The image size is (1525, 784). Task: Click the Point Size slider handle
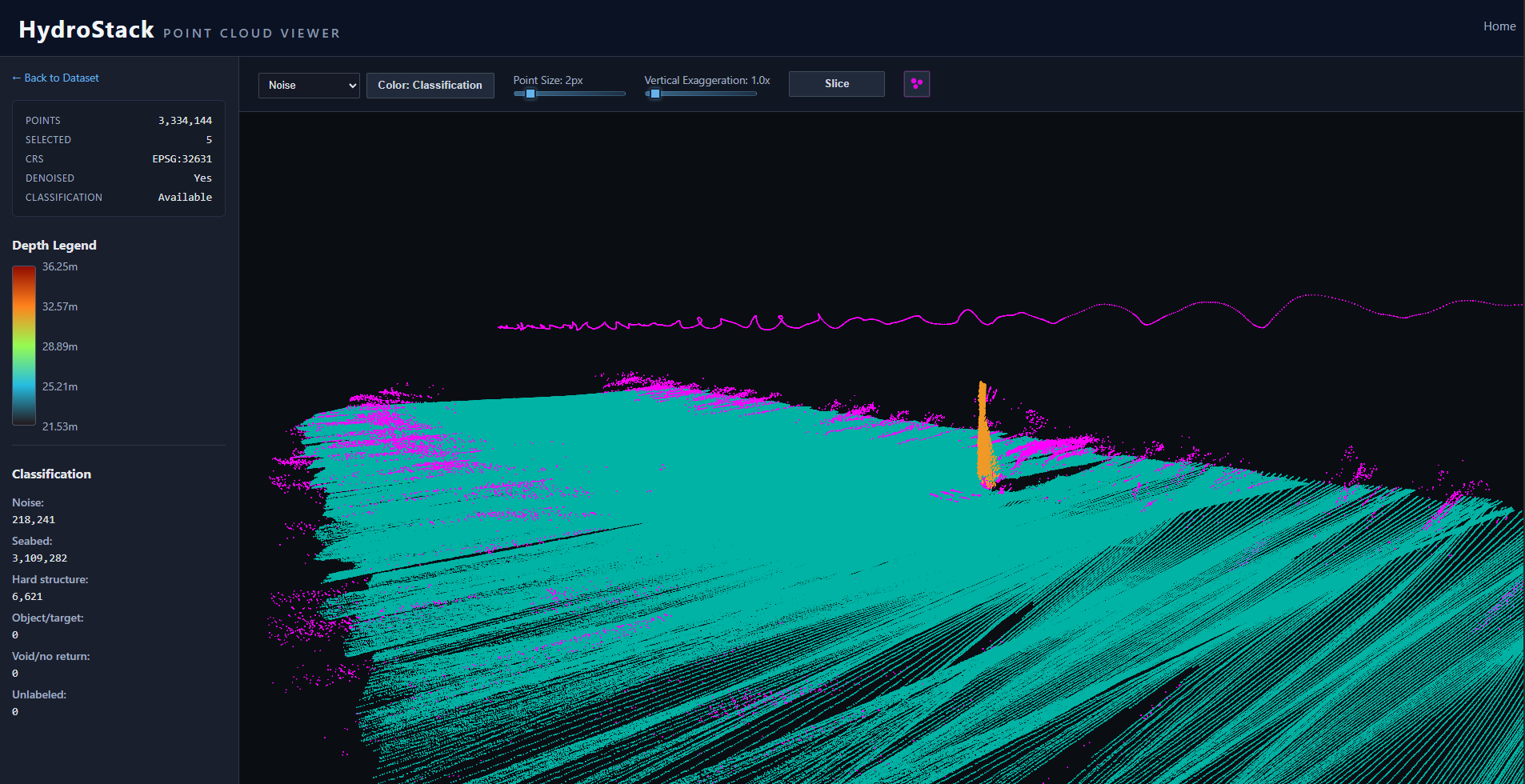pyautogui.click(x=529, y=94)
